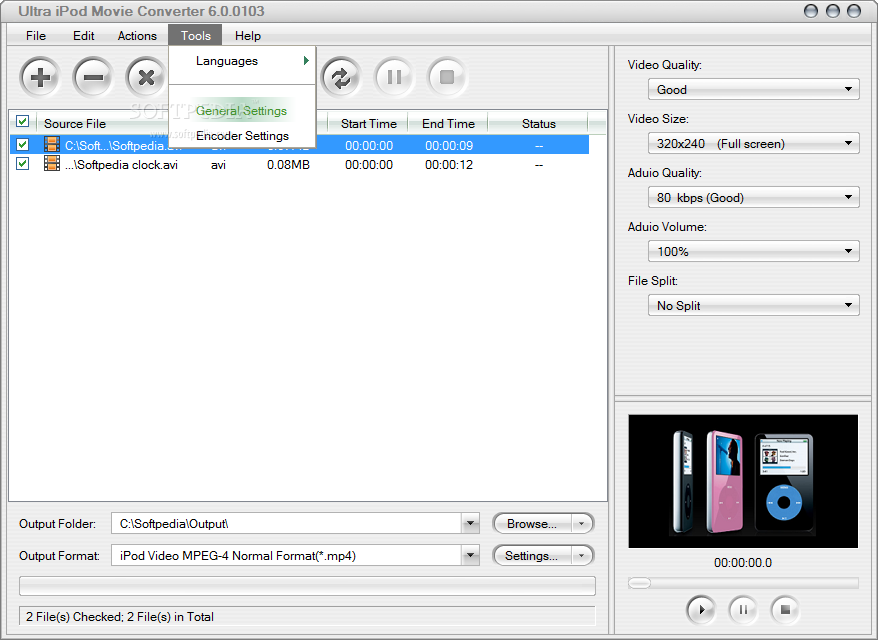Open the Video Size dropdown
Screen dimensions: 878x640
coord(754,143)
